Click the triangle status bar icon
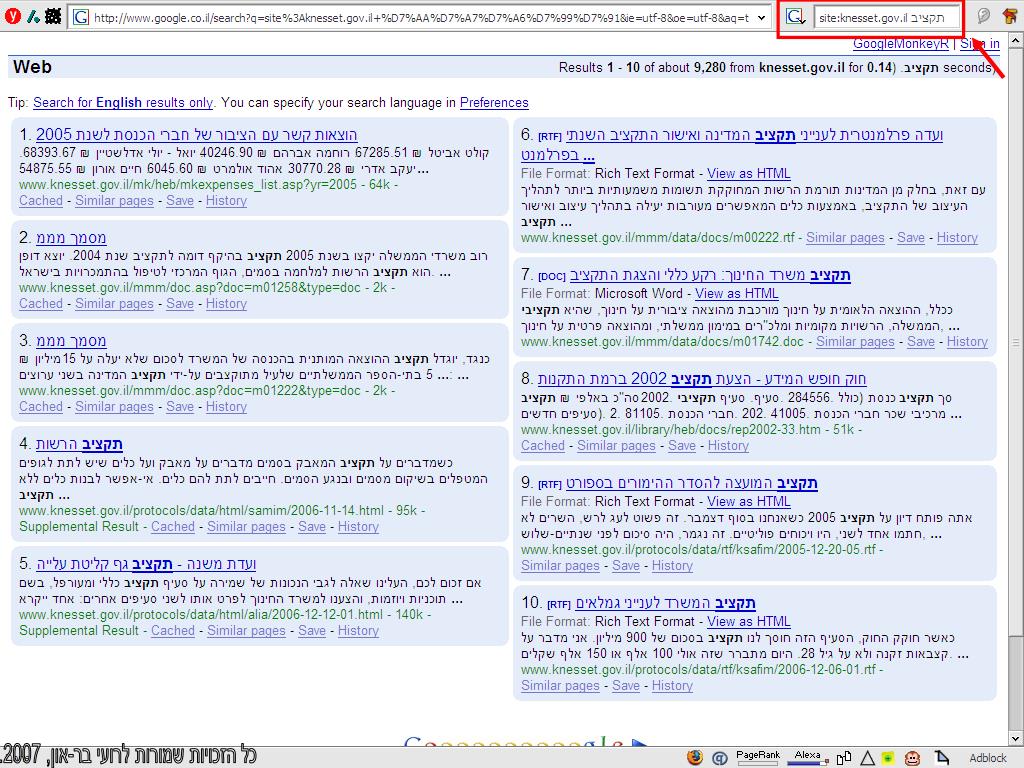 (x=867, y=758)
